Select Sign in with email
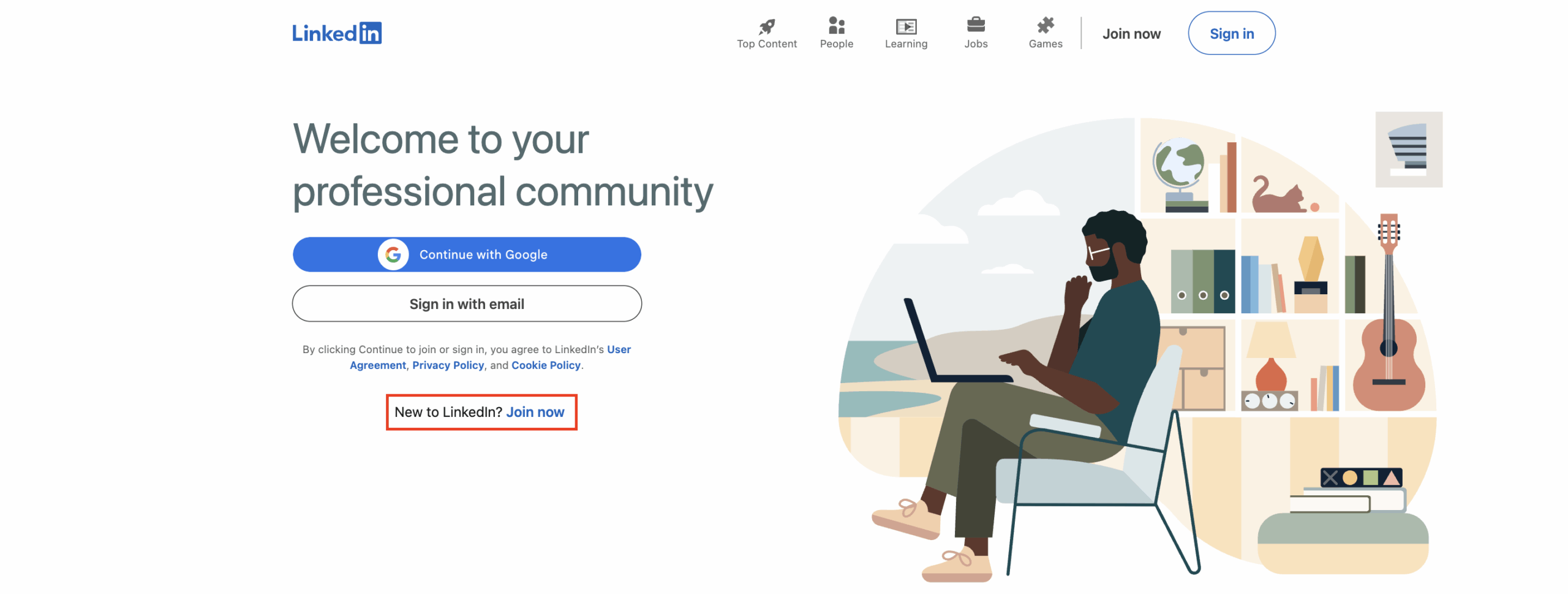 click(x=466, y=304)
